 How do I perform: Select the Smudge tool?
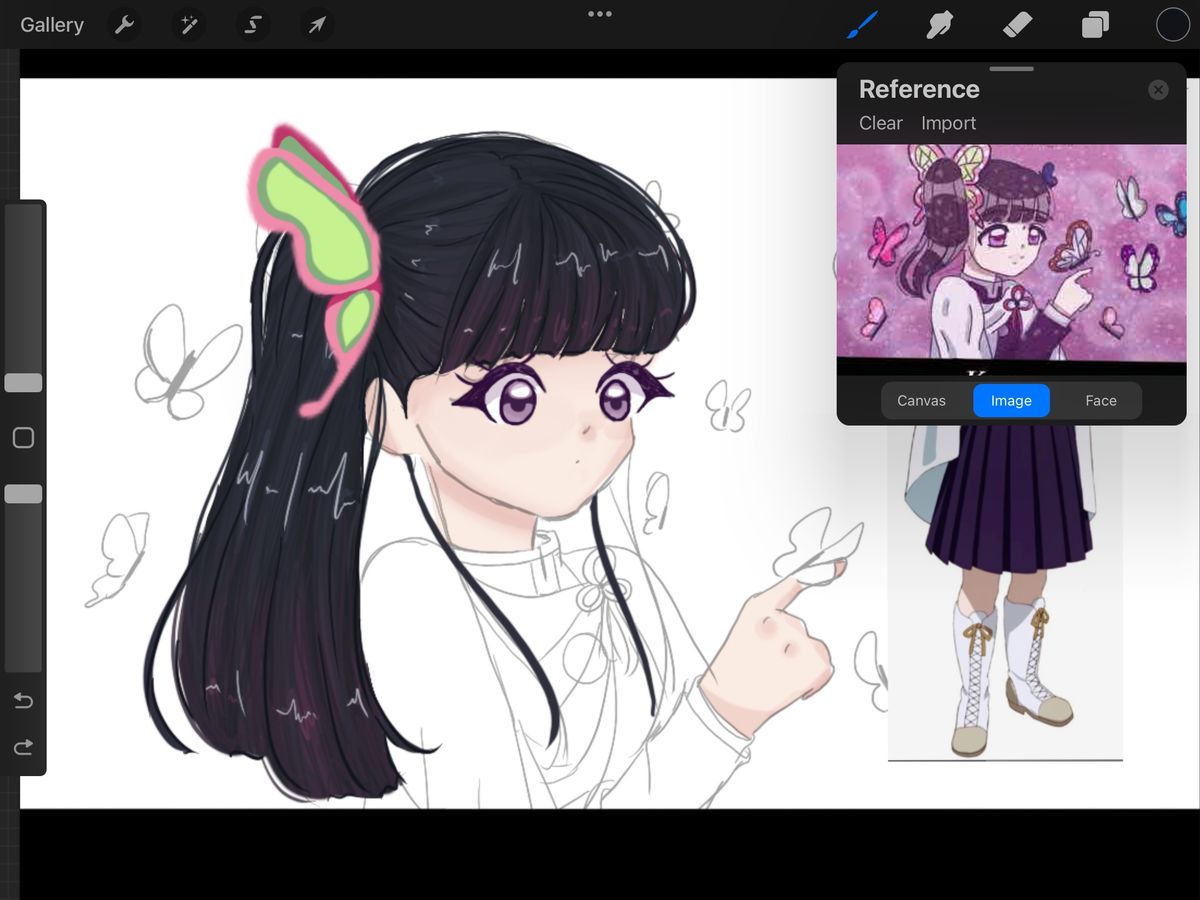tap(939, 25)
